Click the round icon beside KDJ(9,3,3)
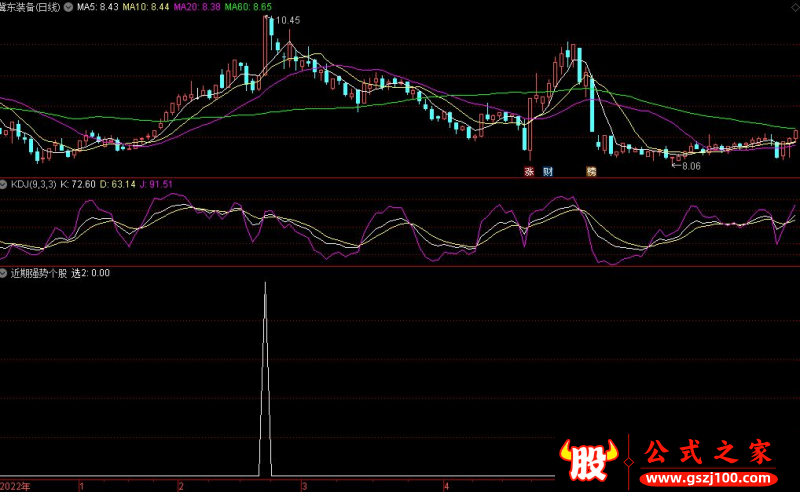 [x=4, y=184]
